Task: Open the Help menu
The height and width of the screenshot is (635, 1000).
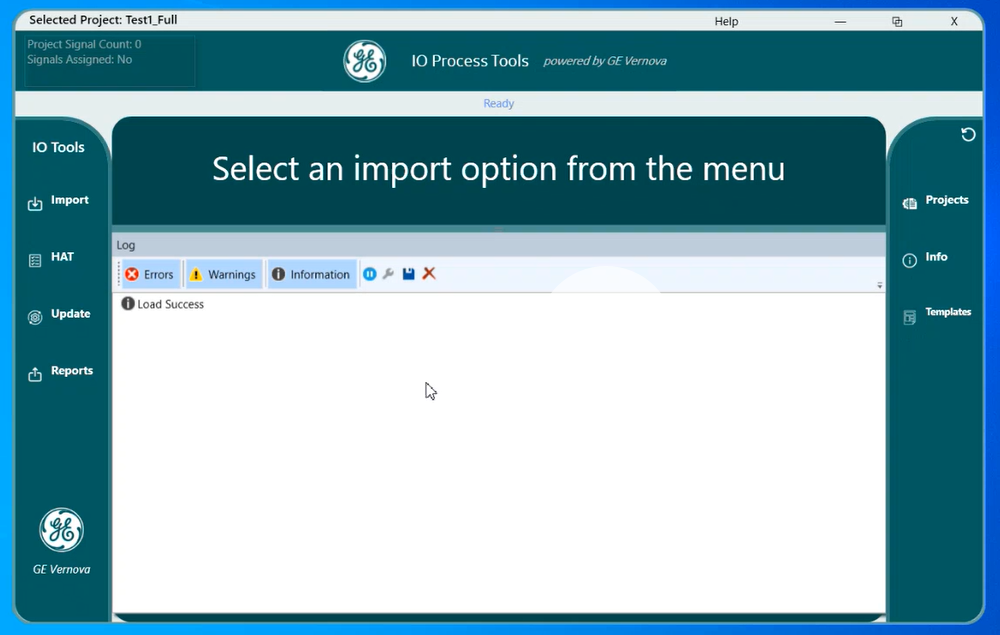Action: (726, 21)
